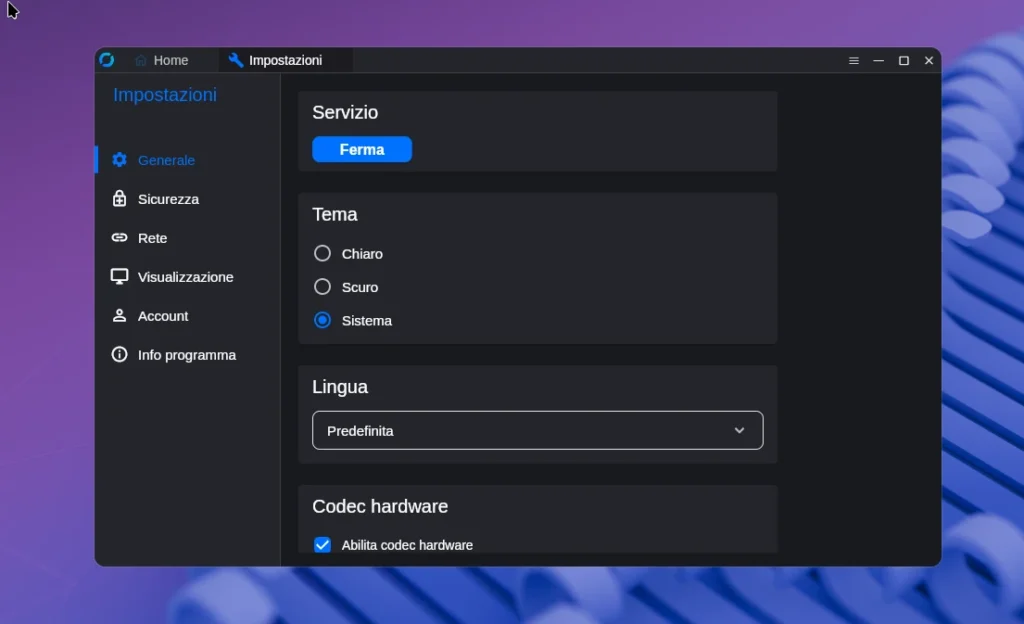The image size is (1024, 624).
Task: Click inside the Lingua selection field
Action: point(500,430)
